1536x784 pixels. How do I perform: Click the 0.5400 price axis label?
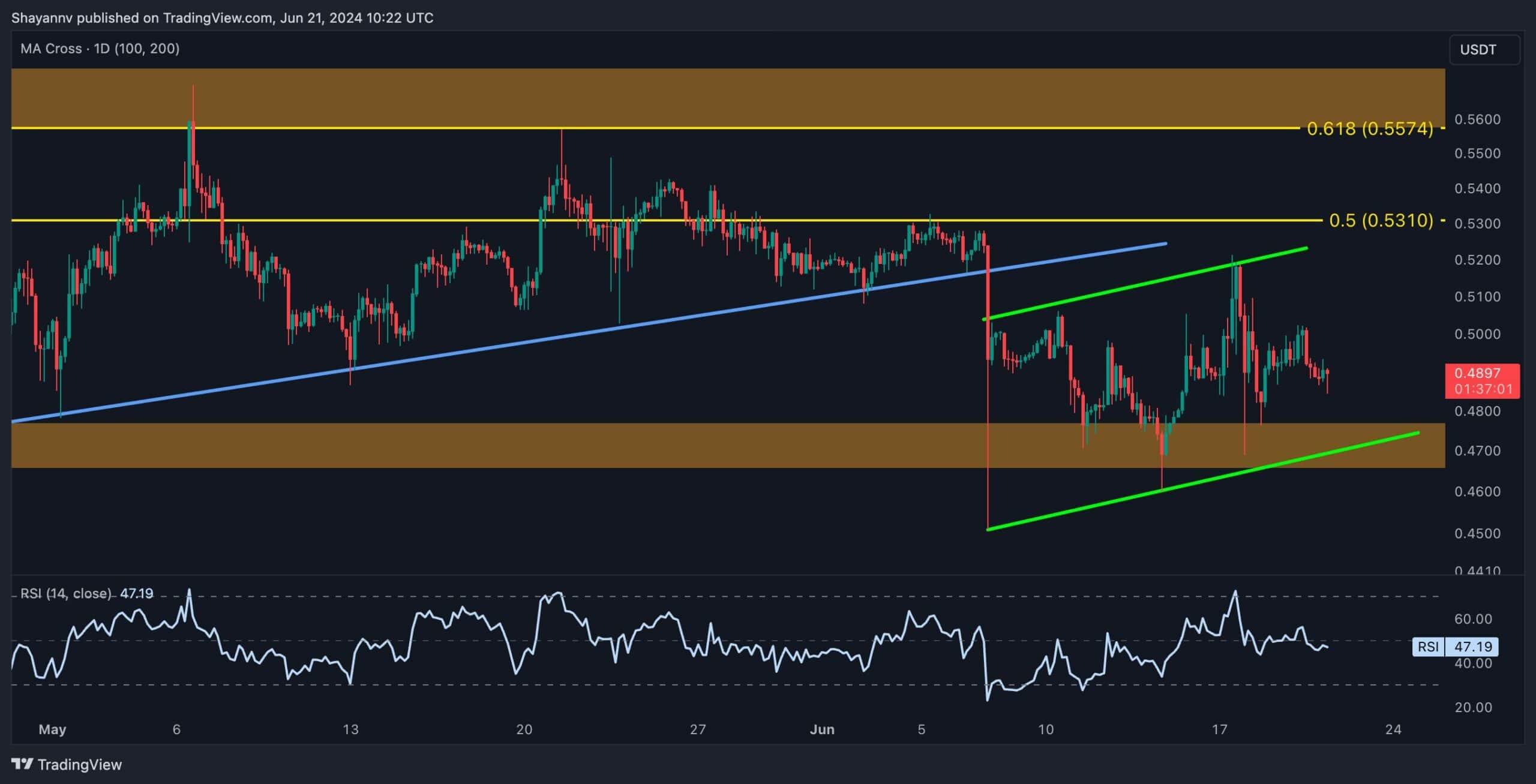tap(1477, 188)
